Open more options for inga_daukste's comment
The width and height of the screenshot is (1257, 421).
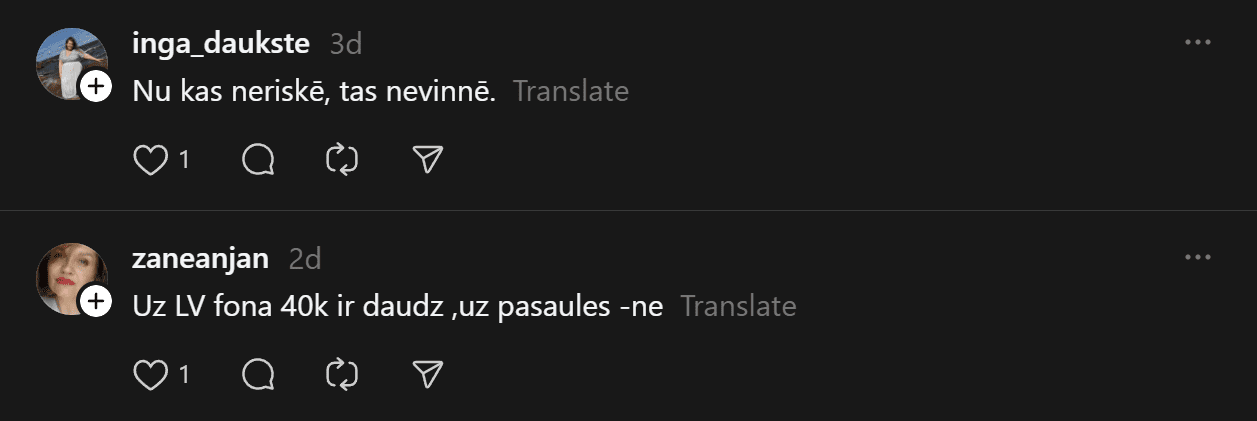coord(1197,43)
